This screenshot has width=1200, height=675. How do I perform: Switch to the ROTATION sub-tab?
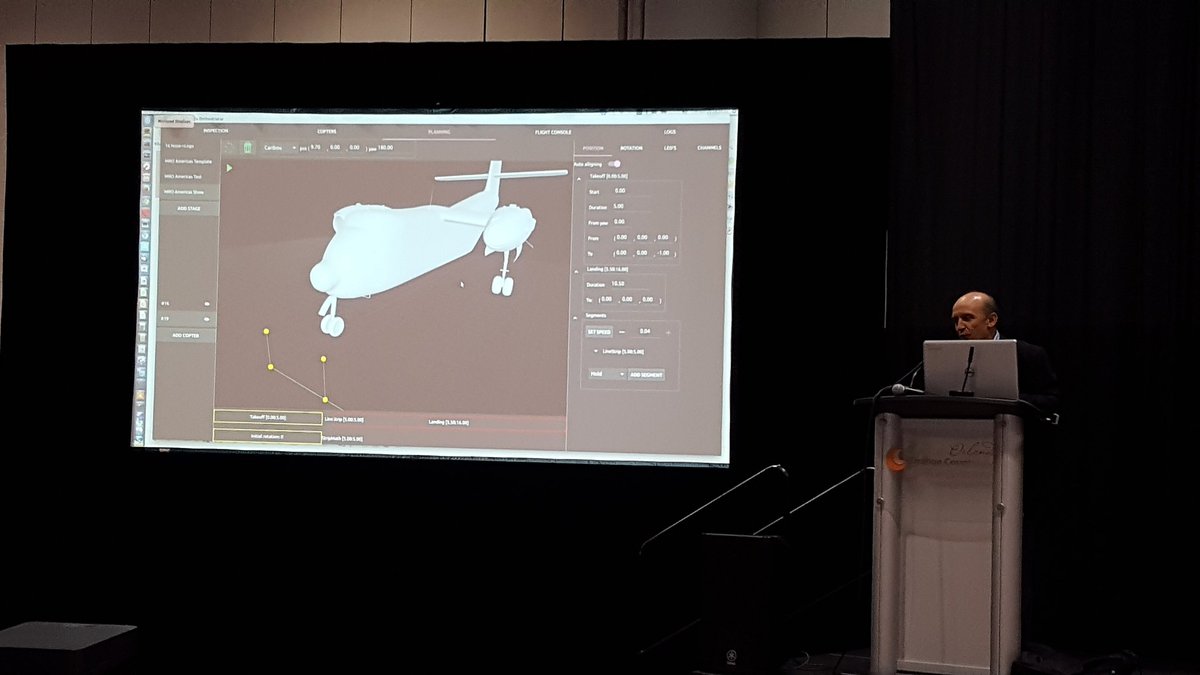point(631,148)
